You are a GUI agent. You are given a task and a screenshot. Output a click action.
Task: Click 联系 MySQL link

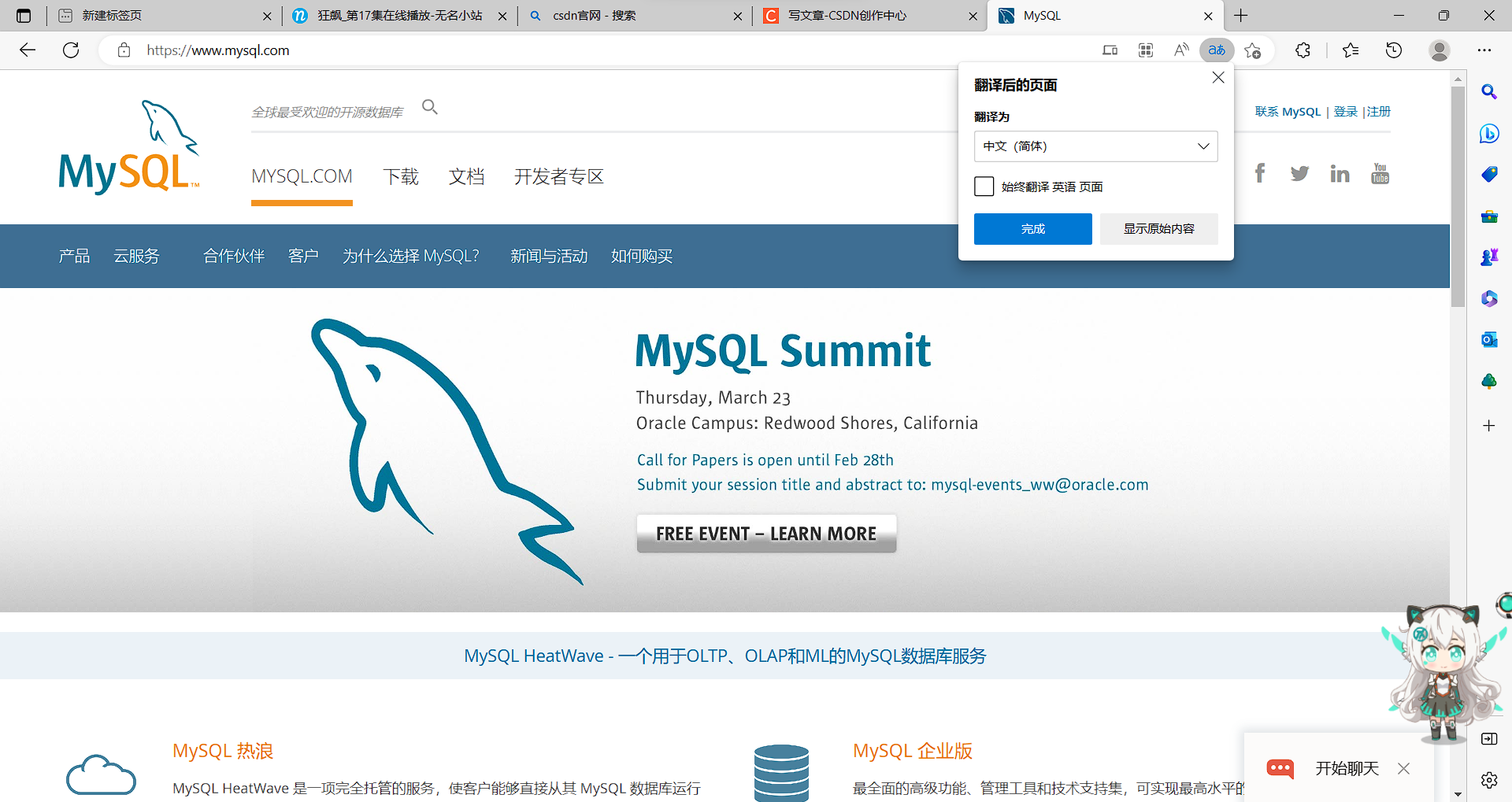pyautogui.click(x=1288, y=112)
